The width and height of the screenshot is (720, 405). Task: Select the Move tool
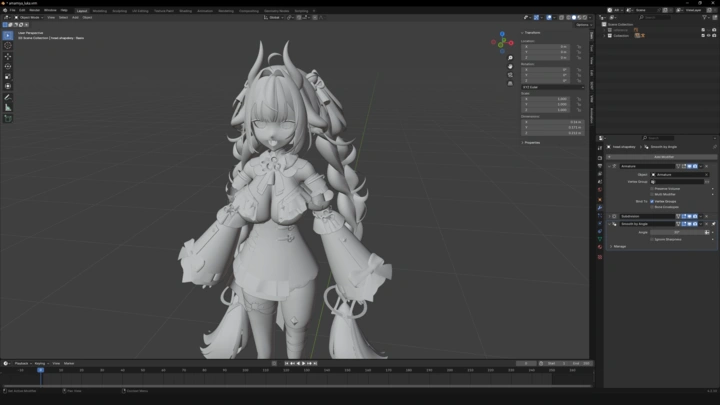8,56
